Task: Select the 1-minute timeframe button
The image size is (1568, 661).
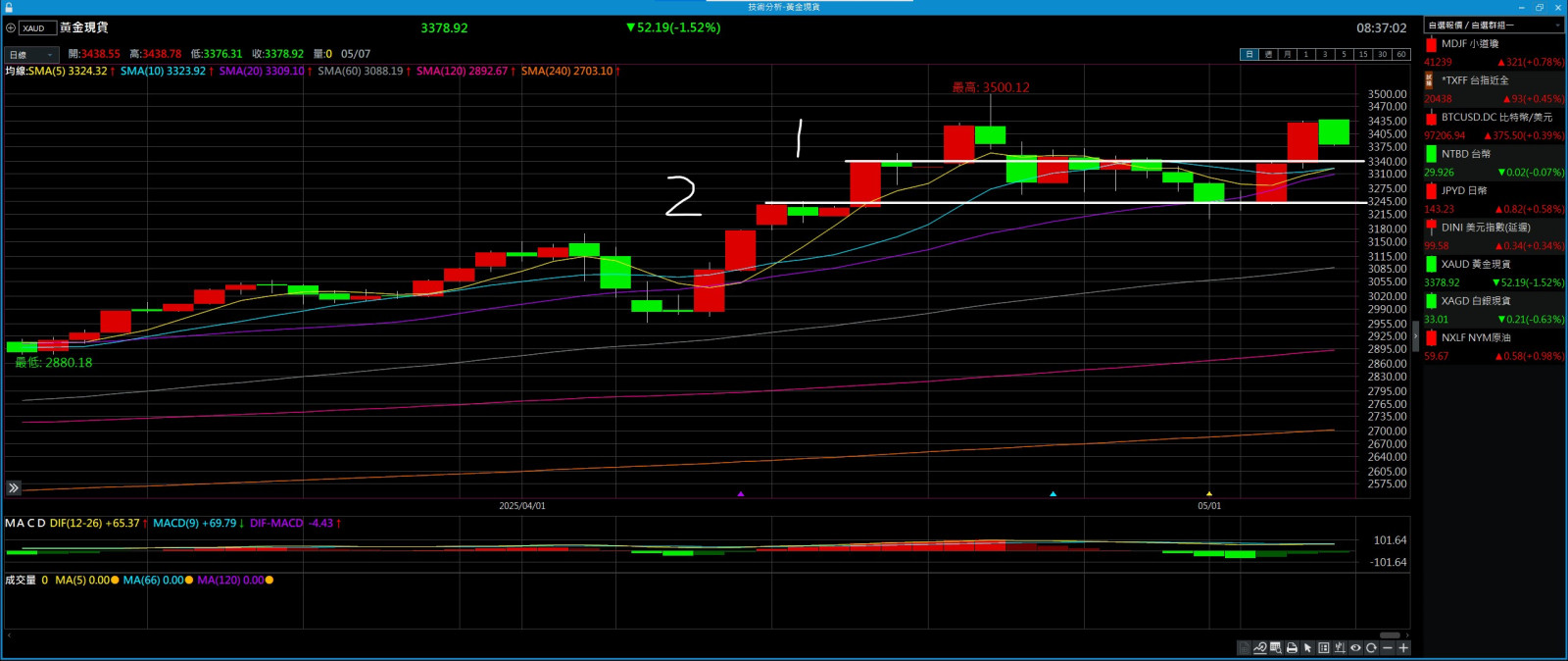Action: [x=1305, y=55]
